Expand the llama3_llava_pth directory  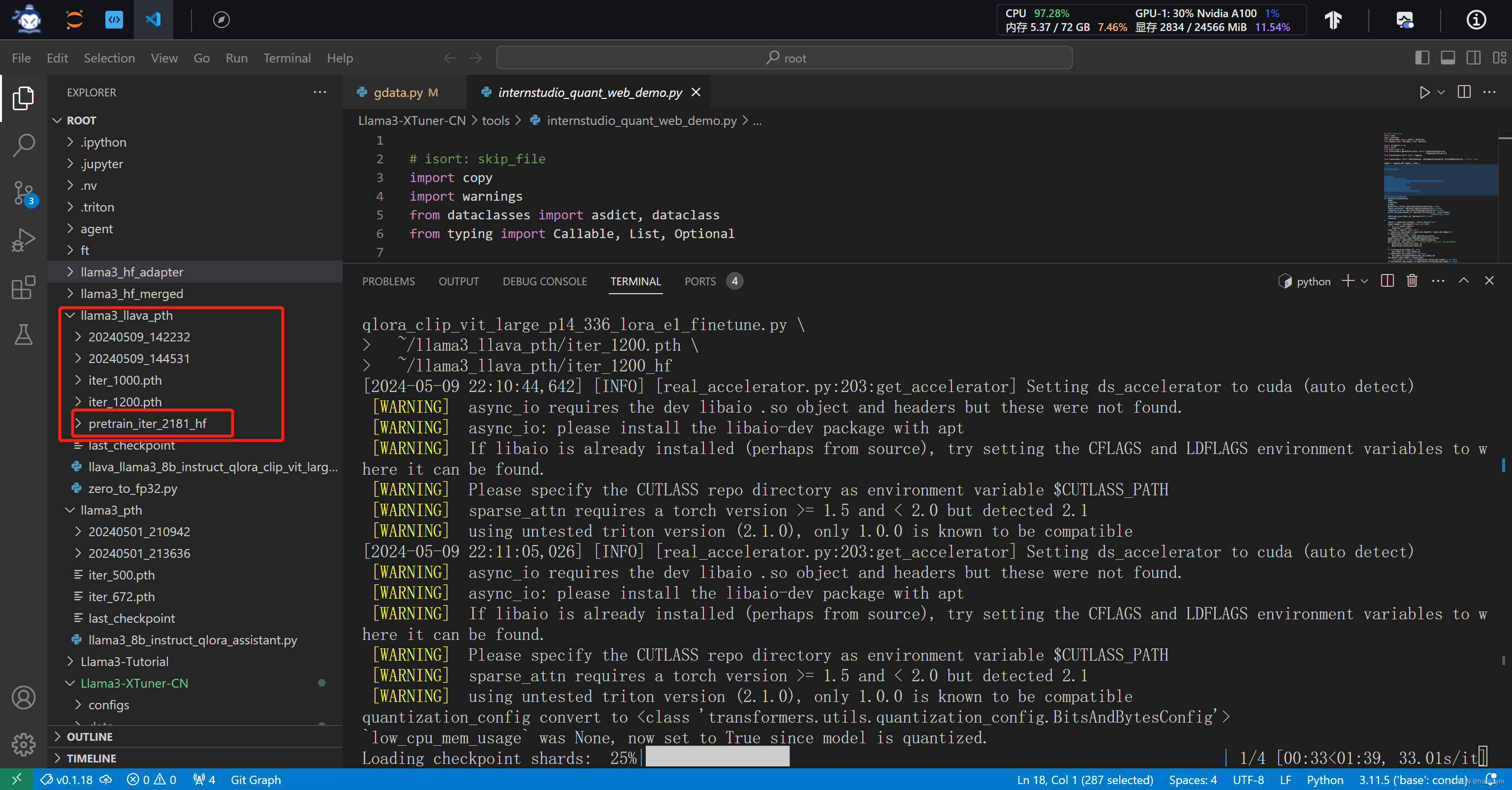(x=126, y=315)
